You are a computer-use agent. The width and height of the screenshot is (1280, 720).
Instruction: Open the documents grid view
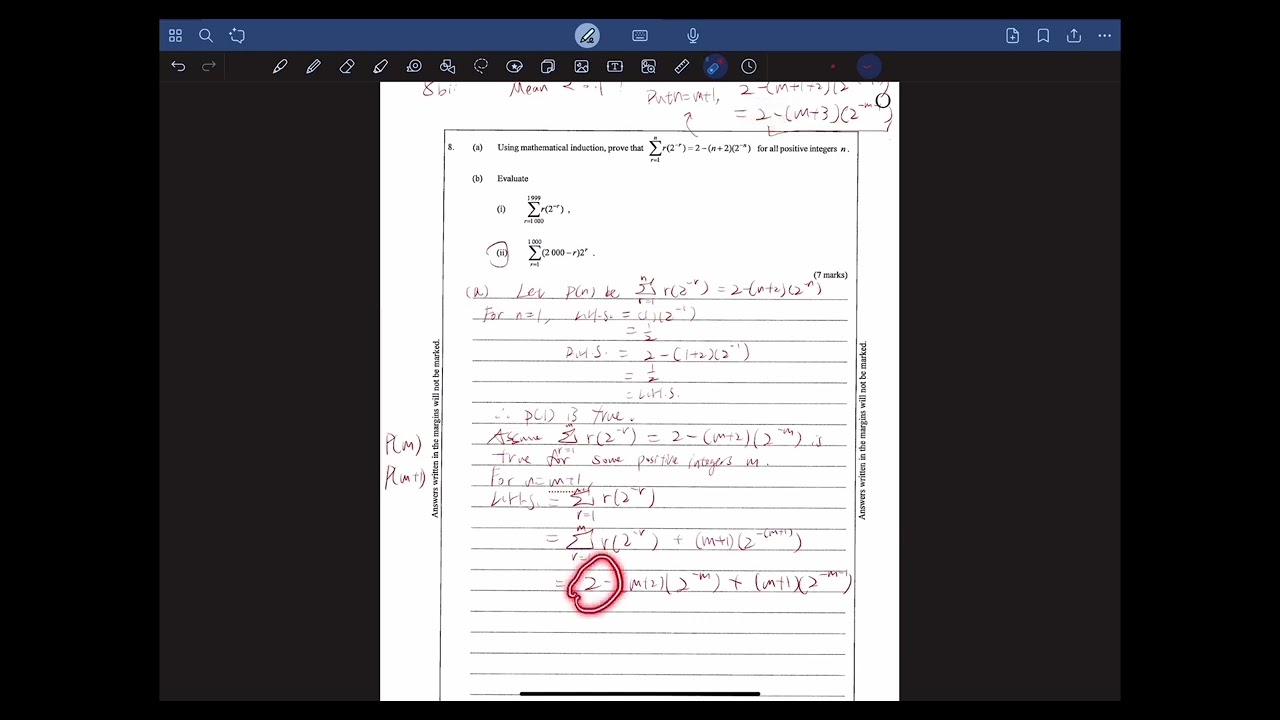(175, 36)
